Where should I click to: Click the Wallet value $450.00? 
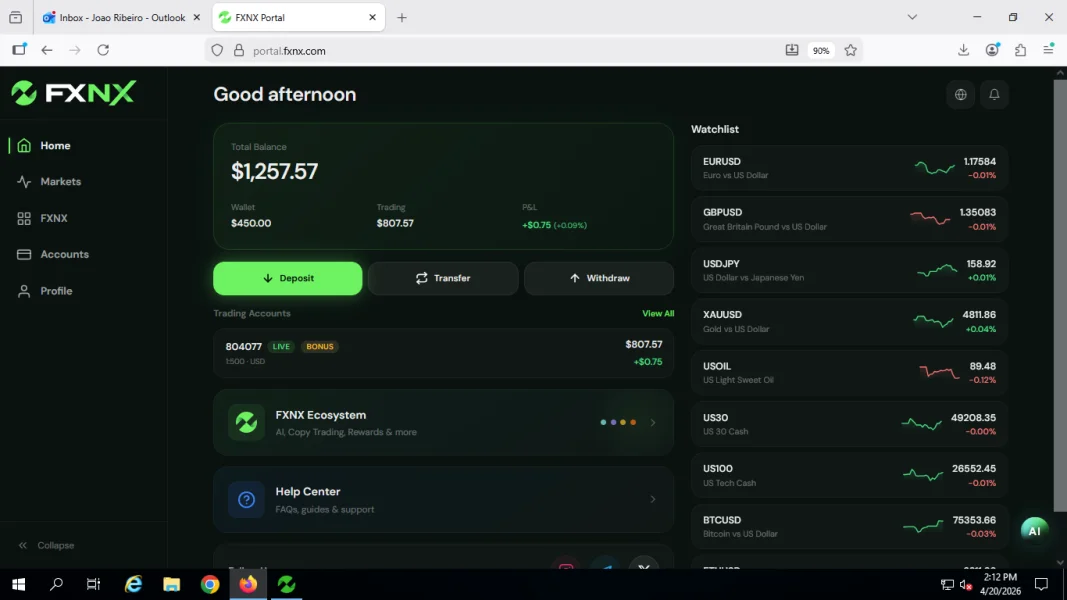tap(251, 223)
